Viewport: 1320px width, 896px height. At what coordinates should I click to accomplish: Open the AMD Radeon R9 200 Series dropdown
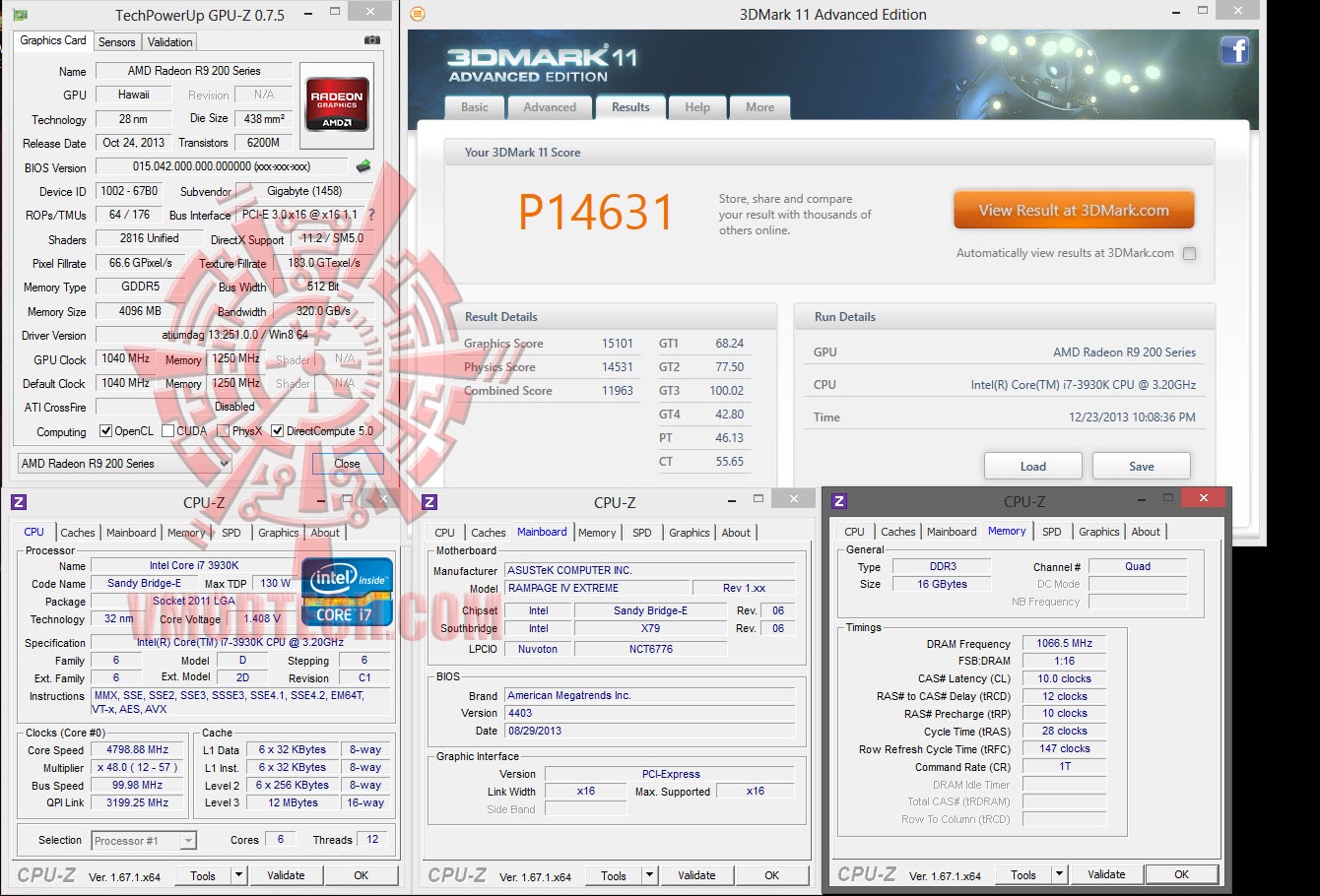click(125, 464)
